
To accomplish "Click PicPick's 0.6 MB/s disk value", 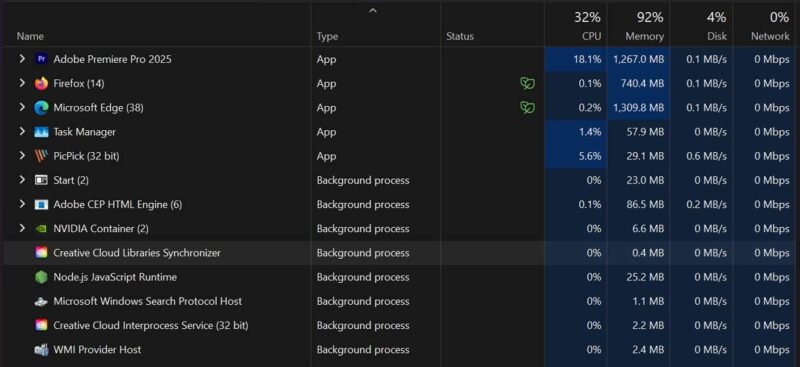I will [x=706, y=156].
